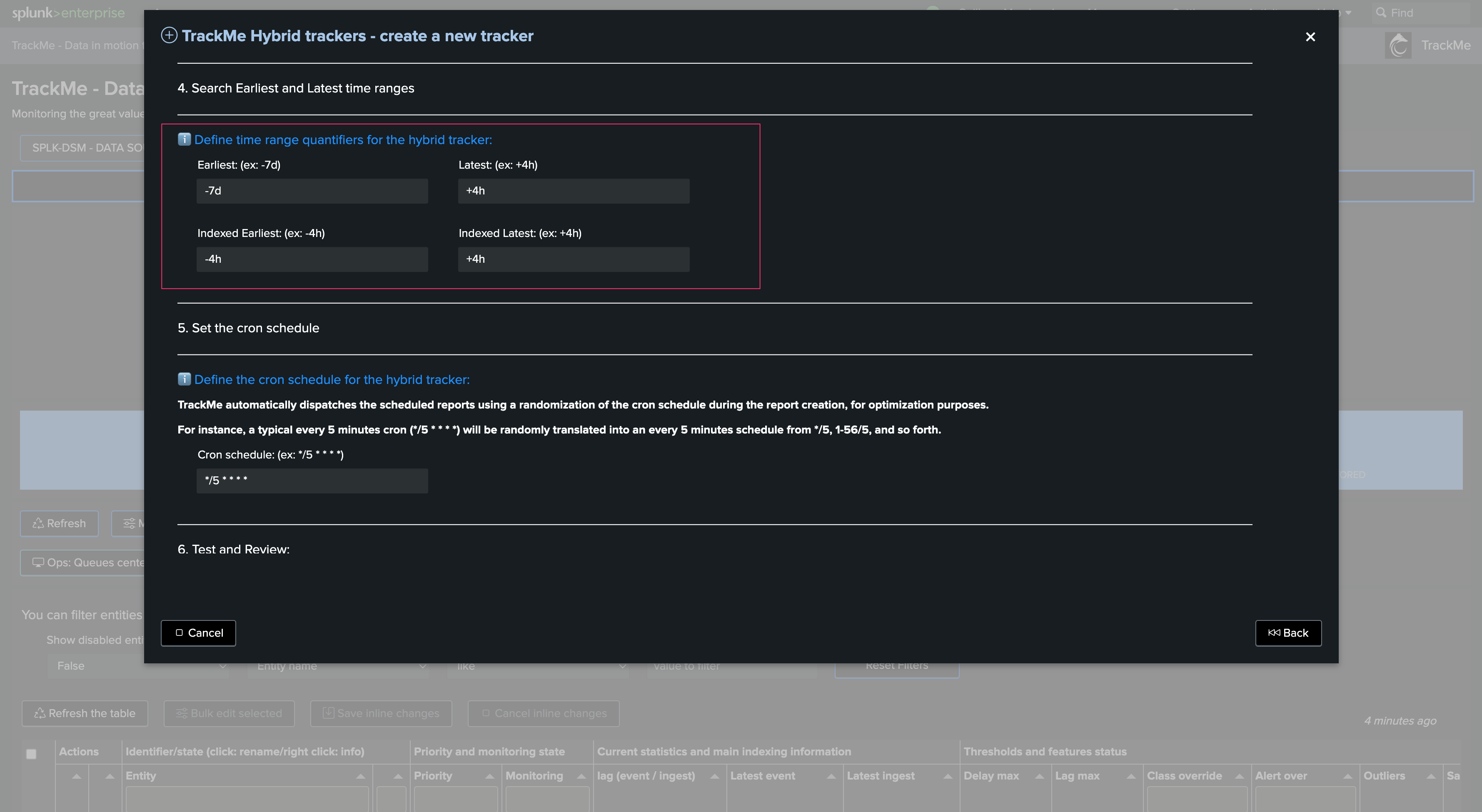The width and height of the screenshot is (1482, 812).
Task: Click the splunk>enterprise logo in the background
Action: [68, 12]
